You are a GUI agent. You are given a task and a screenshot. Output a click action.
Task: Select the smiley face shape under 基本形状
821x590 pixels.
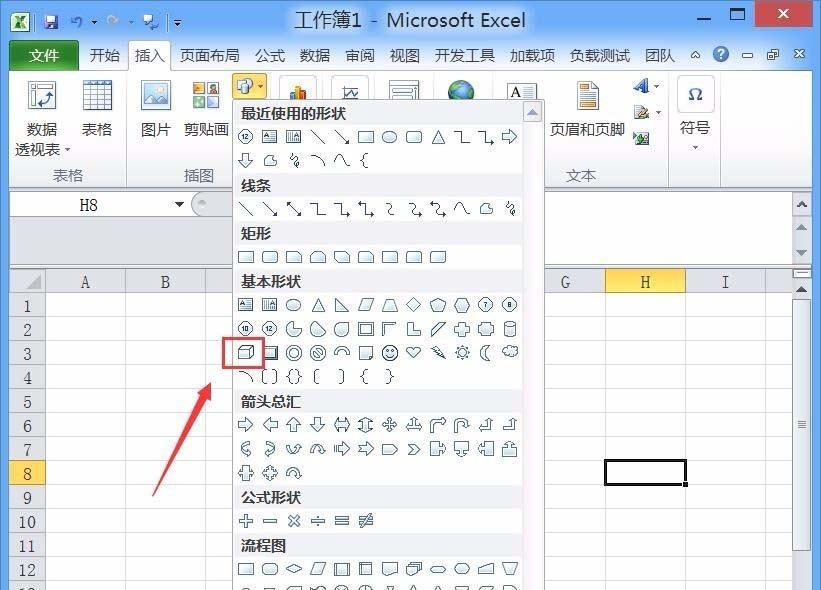(390, 353)
